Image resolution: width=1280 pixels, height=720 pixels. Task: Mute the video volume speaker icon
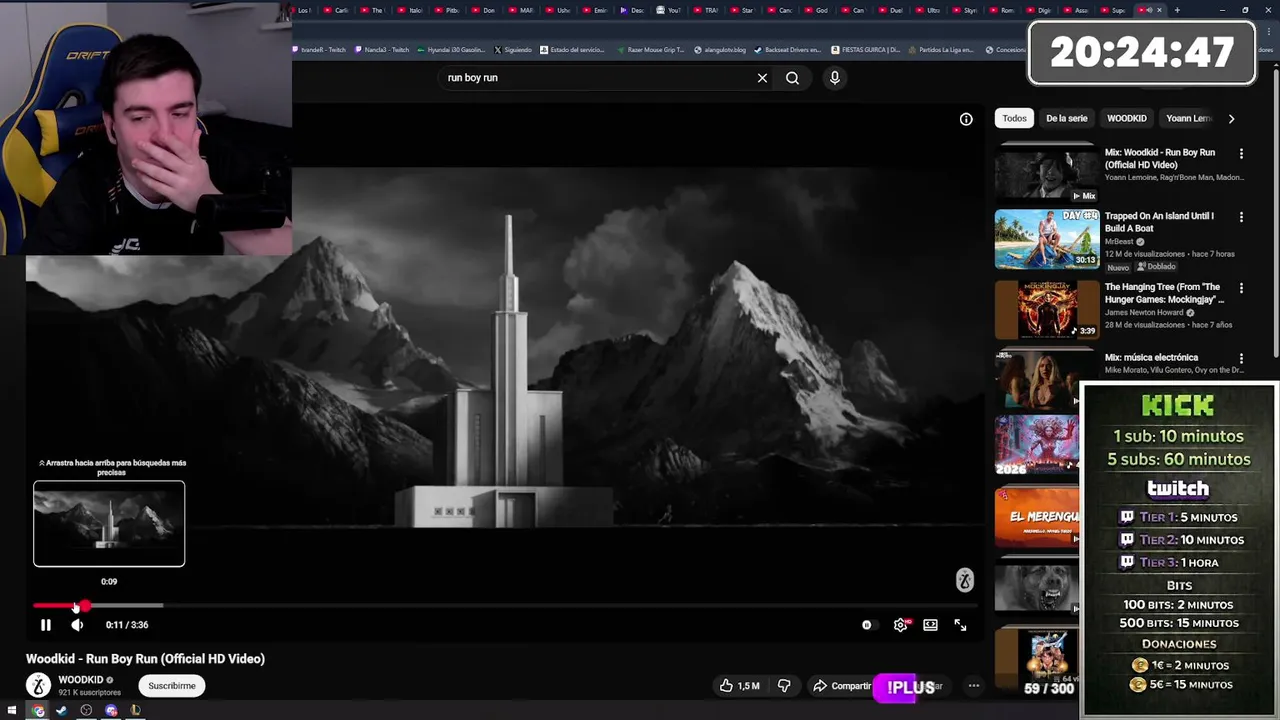pos(77,625)
